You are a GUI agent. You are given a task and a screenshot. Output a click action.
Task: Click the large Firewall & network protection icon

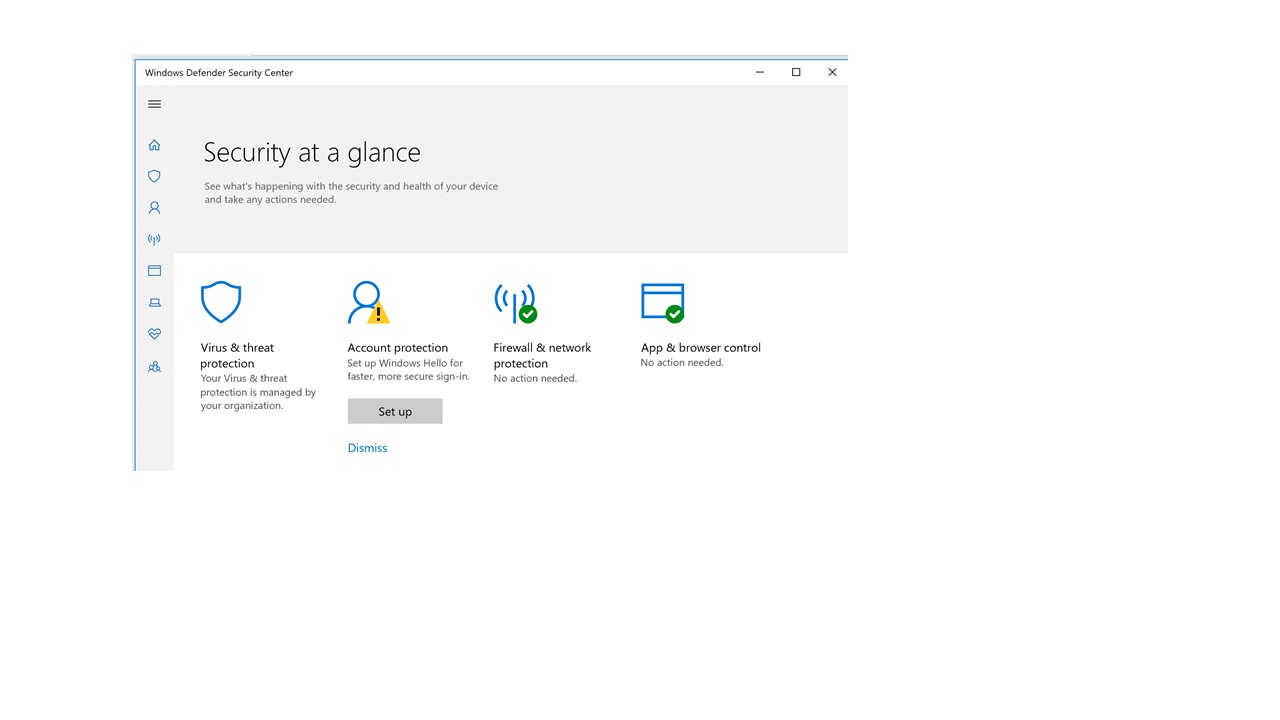[x=515, y=302]
